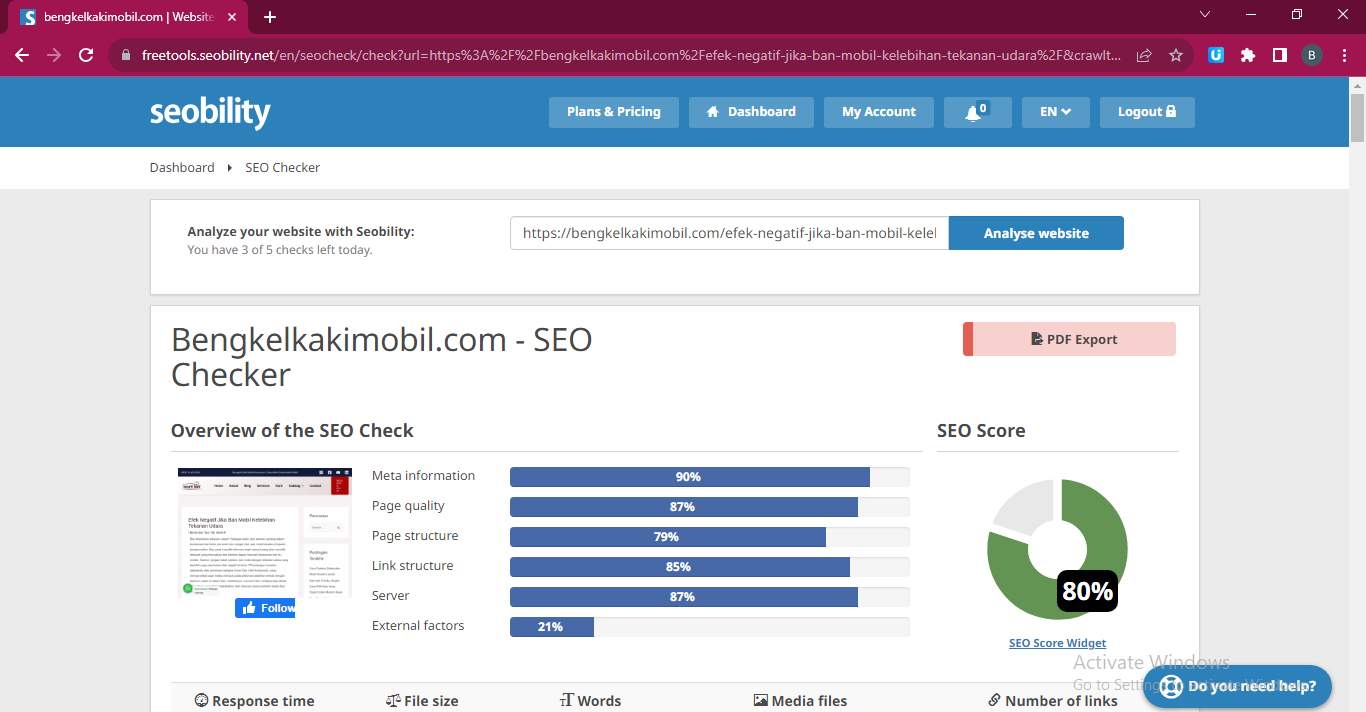
Task: Open Chrome profile avatar B
Action: tap(1312, 55)
